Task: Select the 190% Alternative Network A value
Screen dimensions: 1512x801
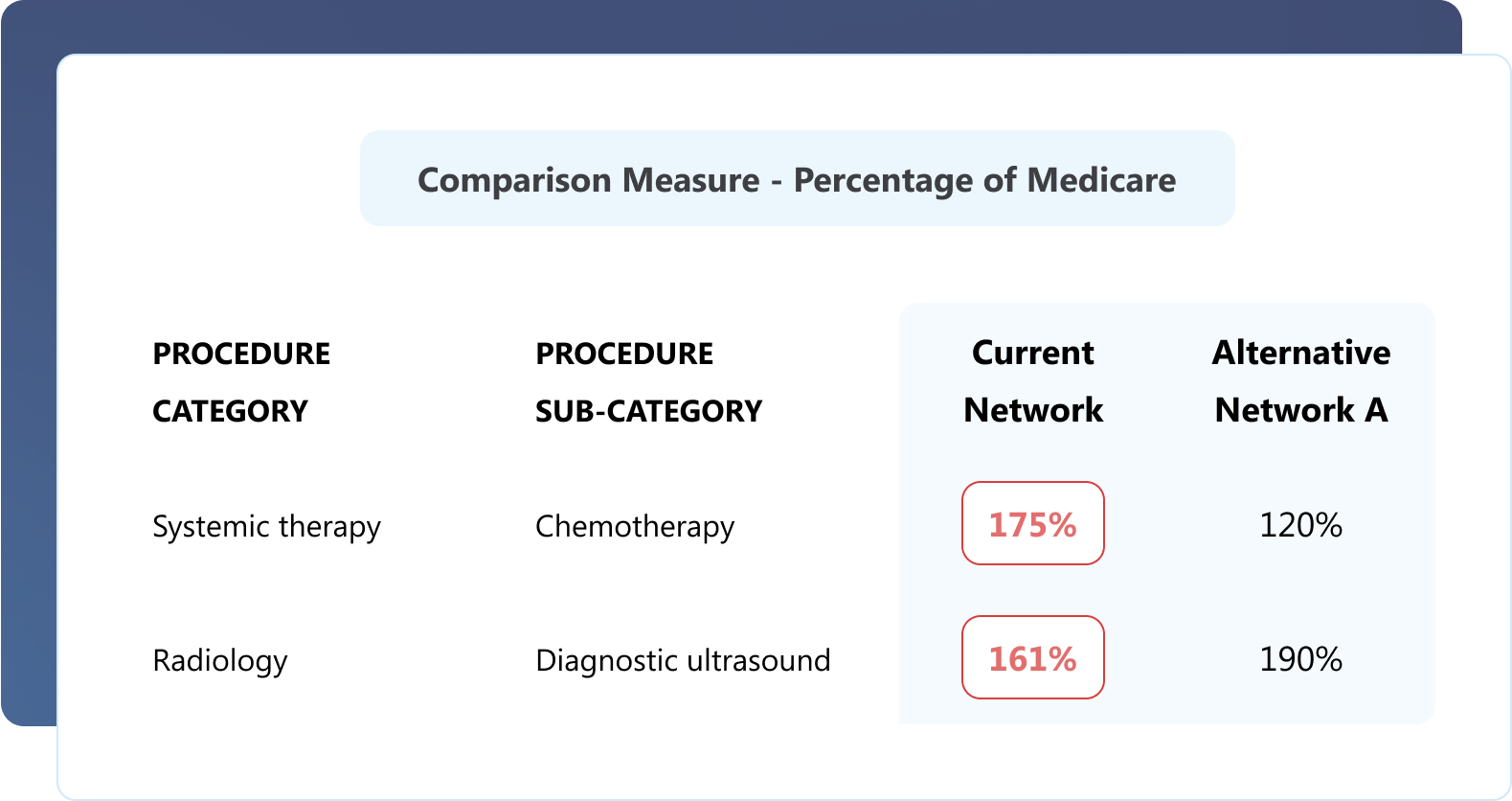Action: pyautogui.click(x=1300, y=659)
